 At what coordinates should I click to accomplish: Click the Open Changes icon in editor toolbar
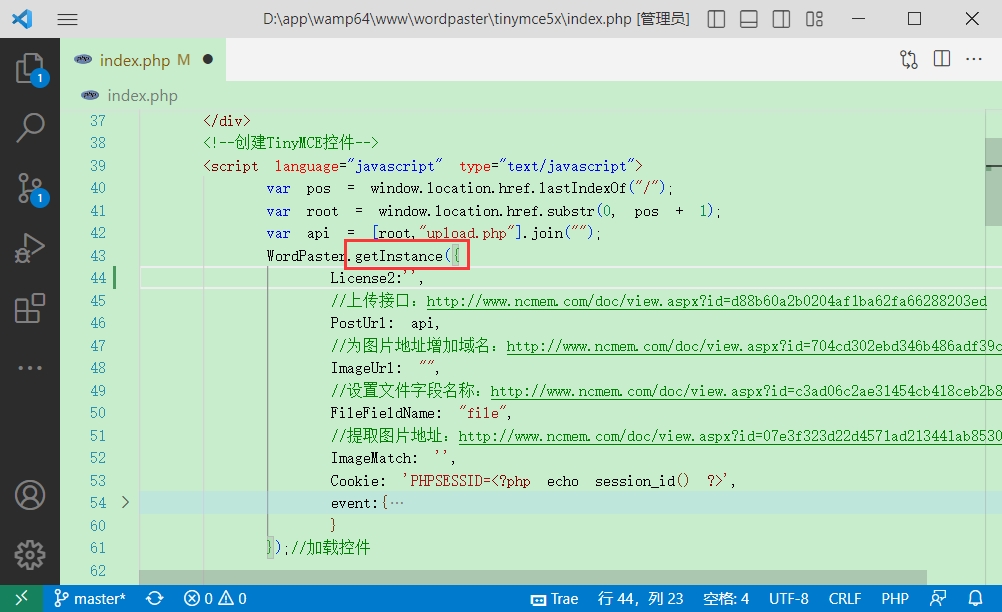click(x=908, y=60)
